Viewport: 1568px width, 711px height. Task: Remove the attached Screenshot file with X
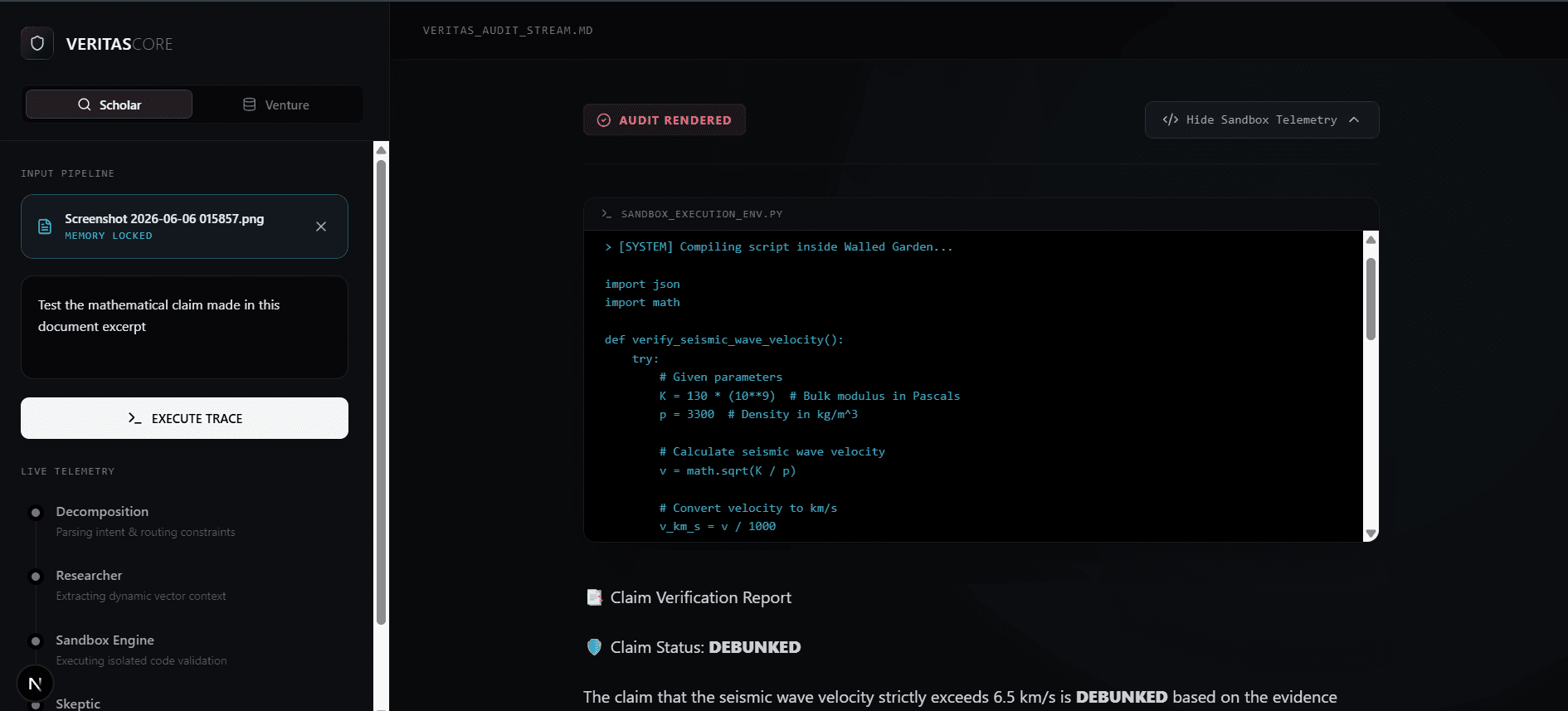click(x=321, y=226)
